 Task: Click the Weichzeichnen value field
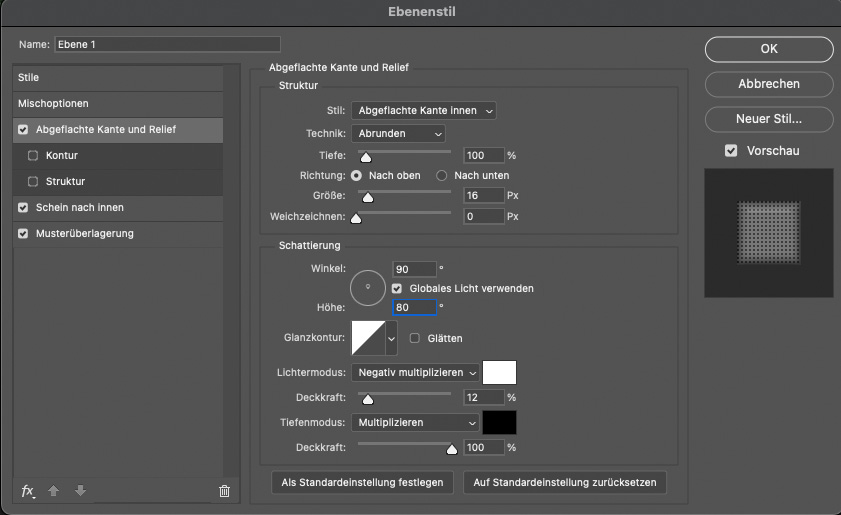pos(484,217)
